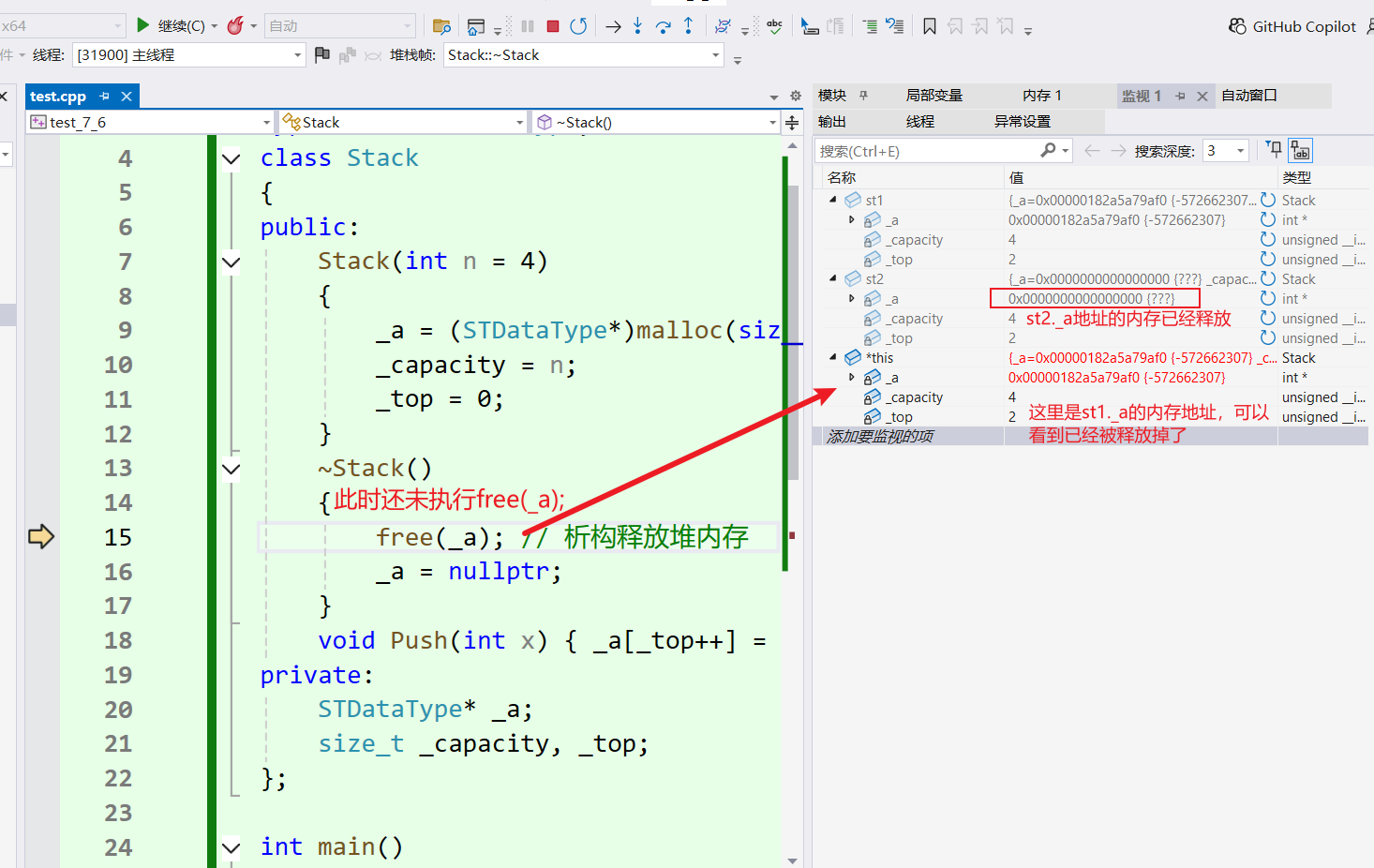Image resolution: width=1374 pixels, height=868 pixels.
Task: Click the Restart debugging circular arrow
Action: pyautogui.click(x=578, y=26)
